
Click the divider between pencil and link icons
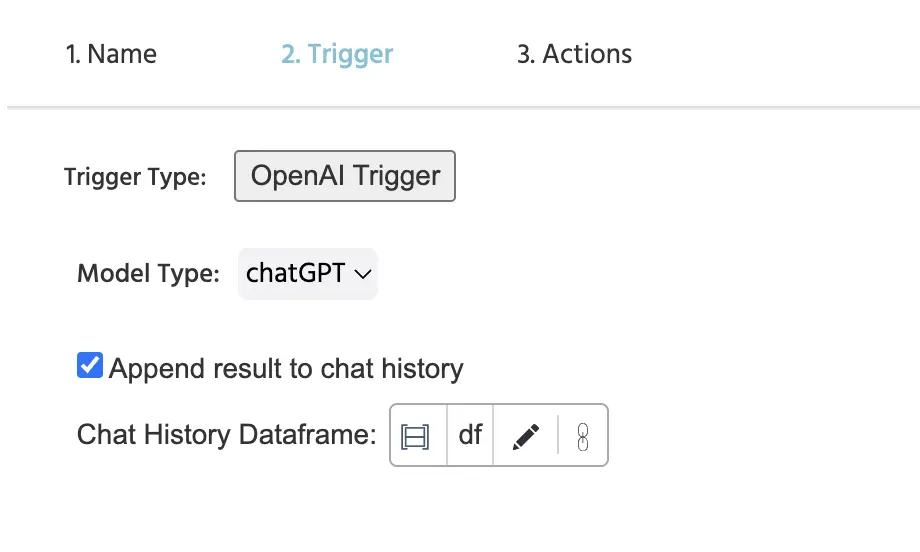click(x=558, y=435)
